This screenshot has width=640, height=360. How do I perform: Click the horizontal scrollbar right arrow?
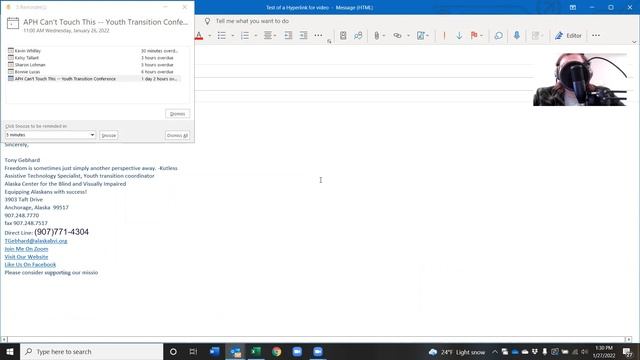(629, 339)
